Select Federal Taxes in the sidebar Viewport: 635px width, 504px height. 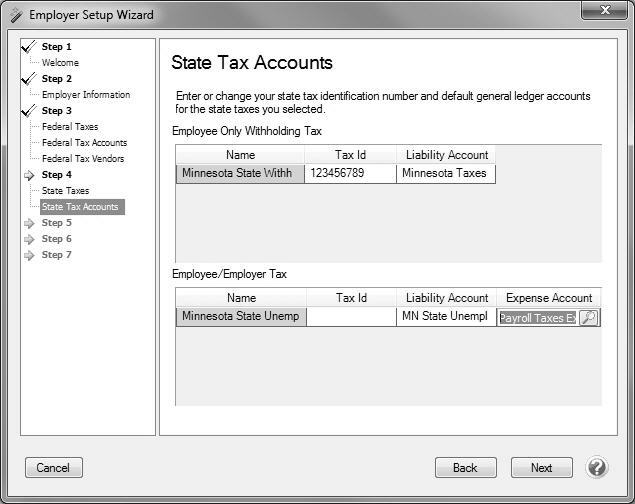(x=70, y=127)
